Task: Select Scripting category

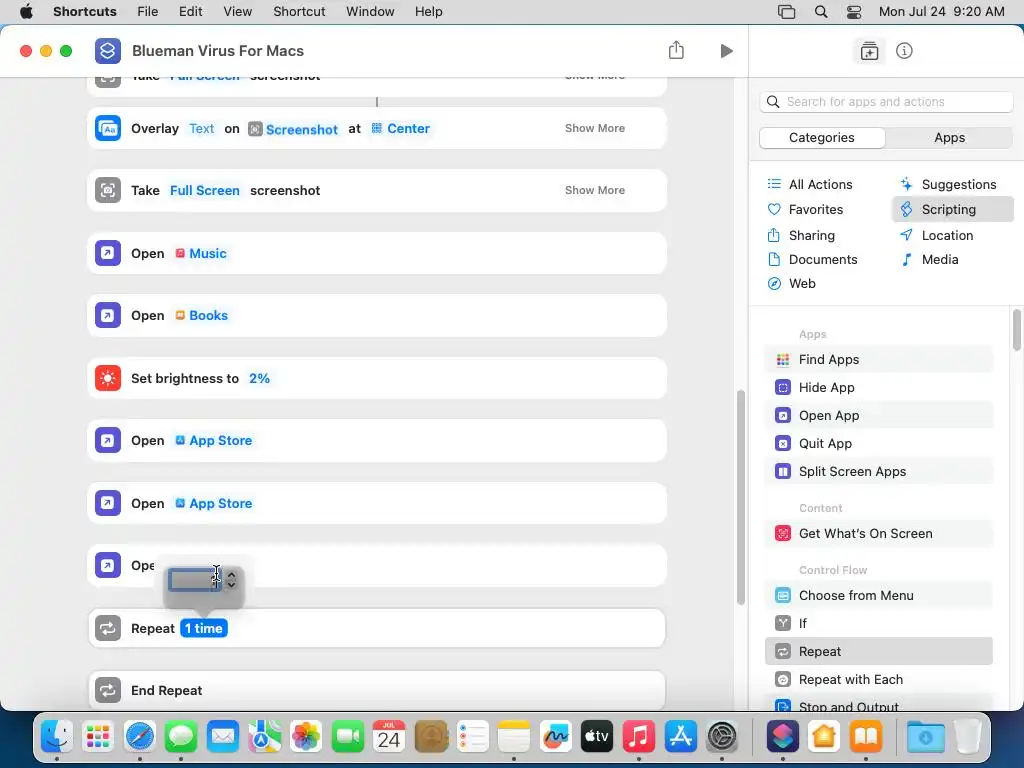Action: [x=952, y=209]
